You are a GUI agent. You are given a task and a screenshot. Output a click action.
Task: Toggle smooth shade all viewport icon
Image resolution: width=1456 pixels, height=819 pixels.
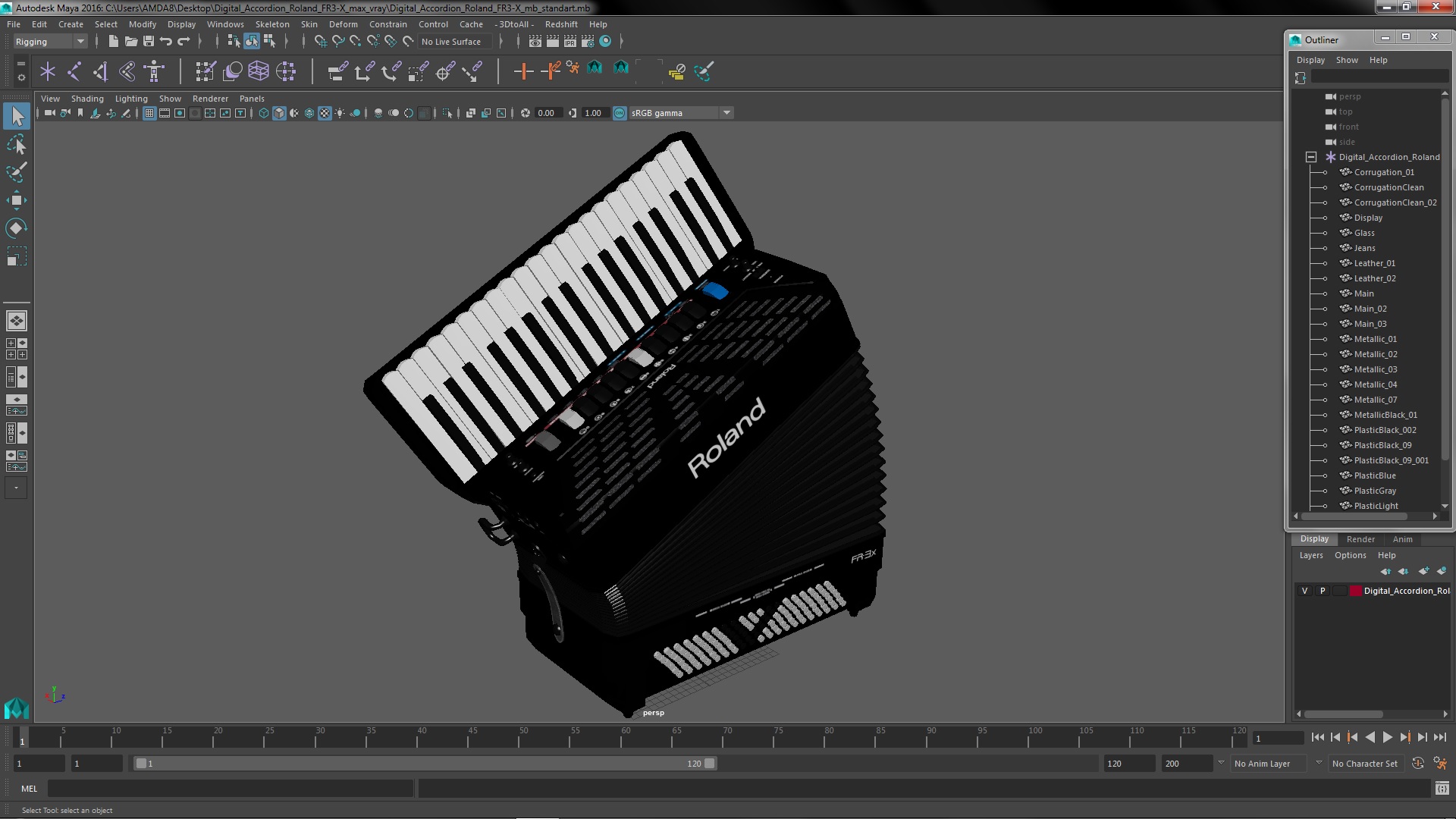(279, 113)
